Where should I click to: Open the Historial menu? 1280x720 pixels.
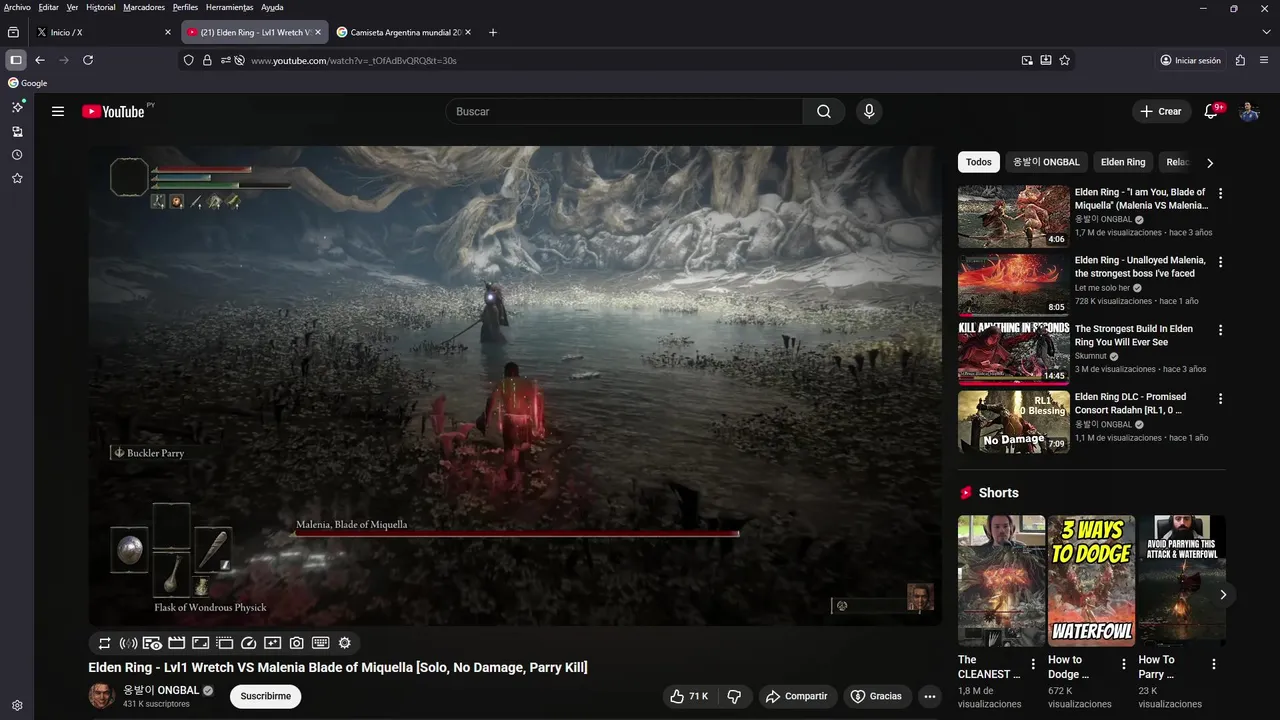101,7
